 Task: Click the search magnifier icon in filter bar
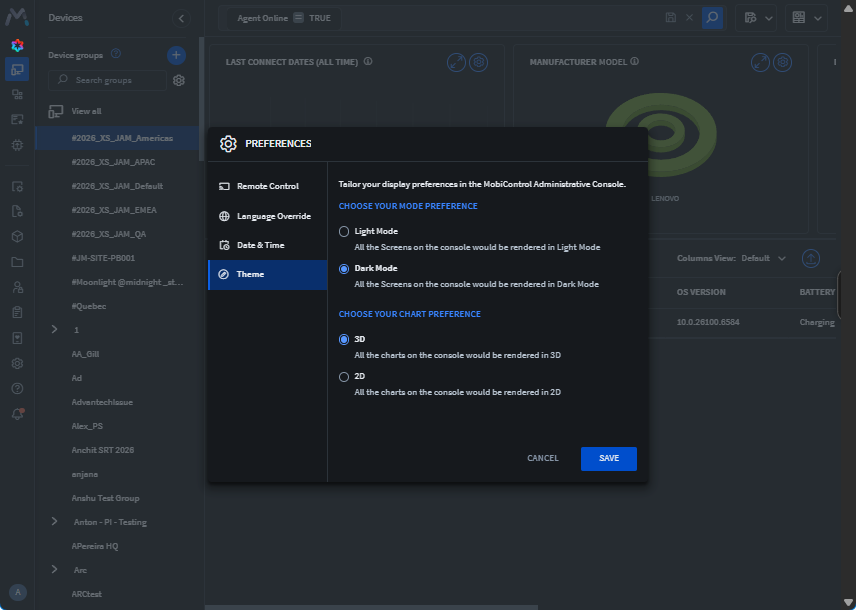click(x=712, y=18)
